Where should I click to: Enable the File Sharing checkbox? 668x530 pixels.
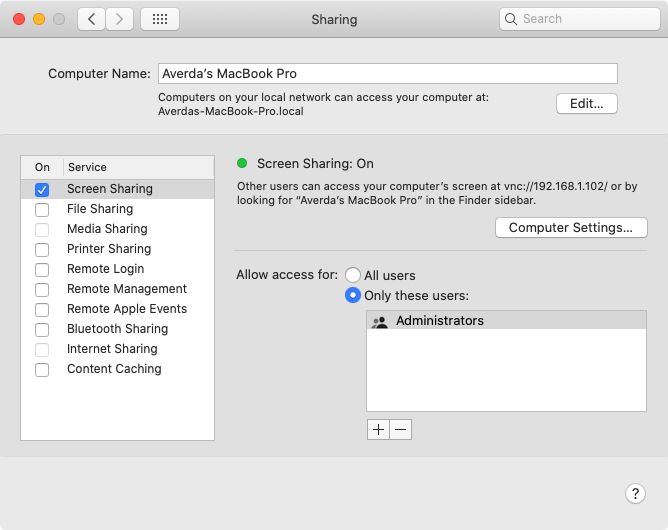pyautogui.click(x=42, y=210)
